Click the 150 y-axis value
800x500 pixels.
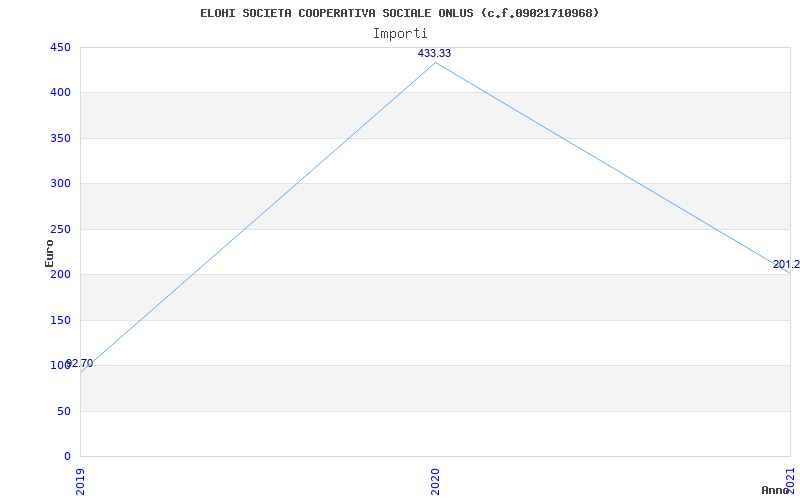point(60,320)
